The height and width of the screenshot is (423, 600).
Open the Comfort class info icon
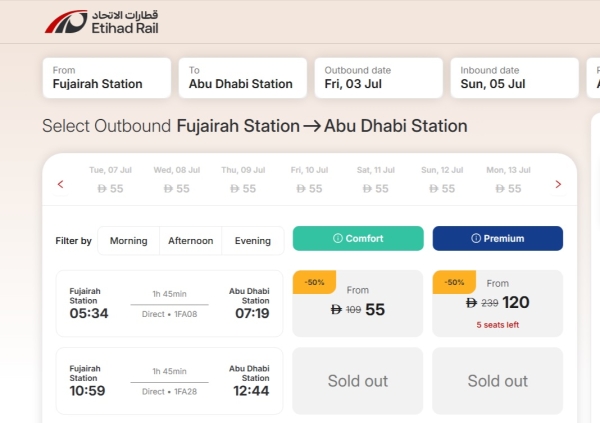[x=338, y=238]
